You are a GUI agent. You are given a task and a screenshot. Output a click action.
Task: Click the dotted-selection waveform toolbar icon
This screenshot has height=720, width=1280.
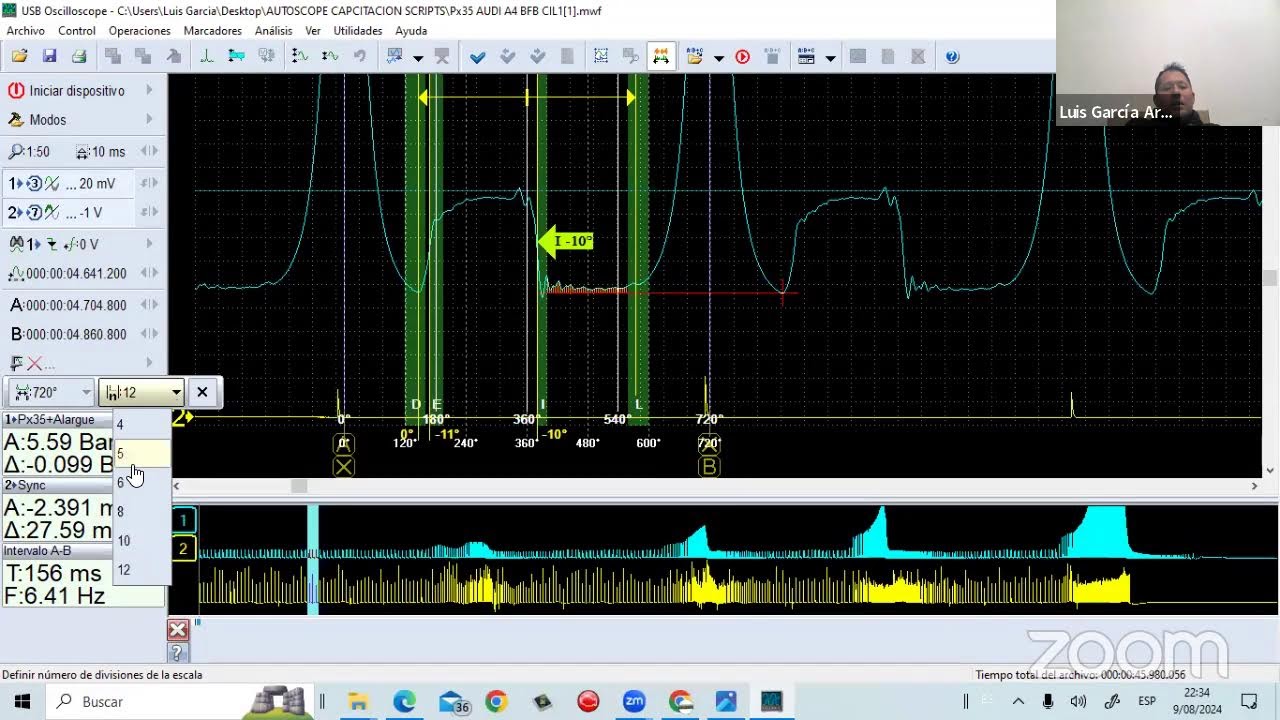click(x=601, y=57)
